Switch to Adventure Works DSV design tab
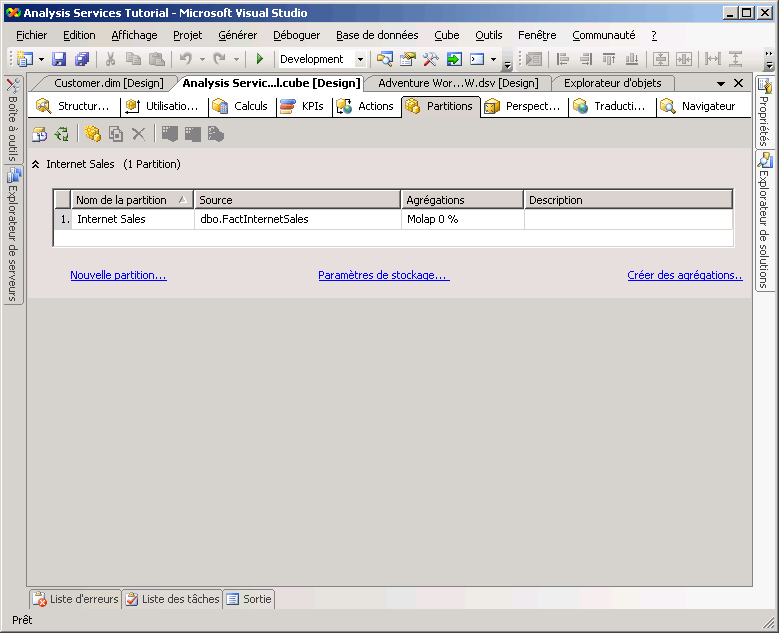 click(458, 83)
